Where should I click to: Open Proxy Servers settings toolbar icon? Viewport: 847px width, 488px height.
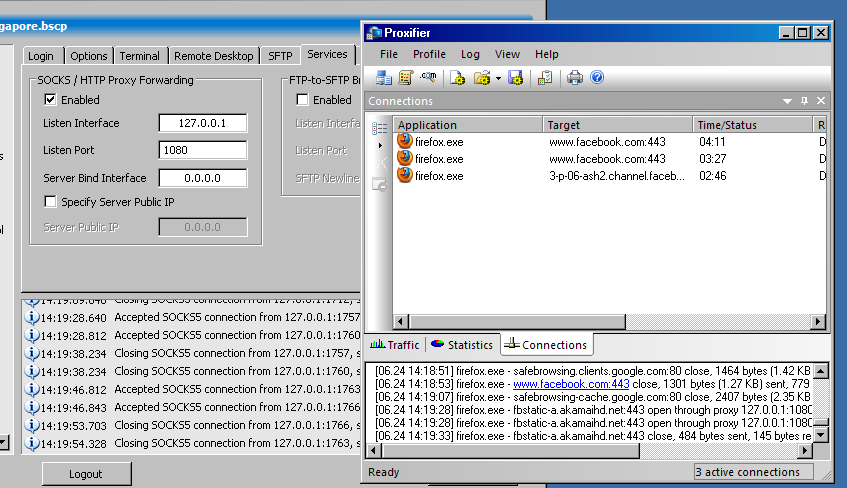384,78
